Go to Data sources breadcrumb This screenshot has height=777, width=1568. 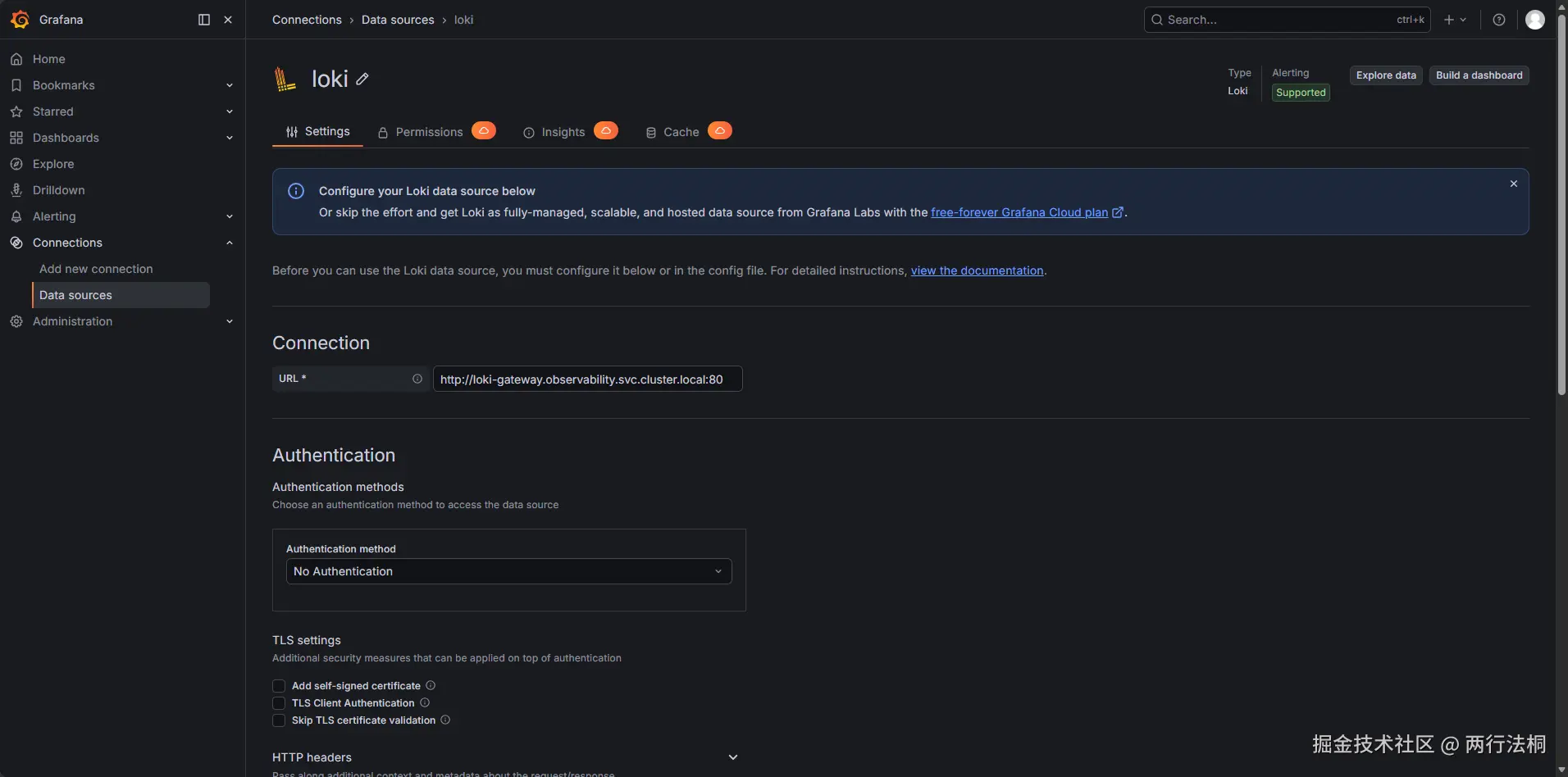click(x=398, y=20)
